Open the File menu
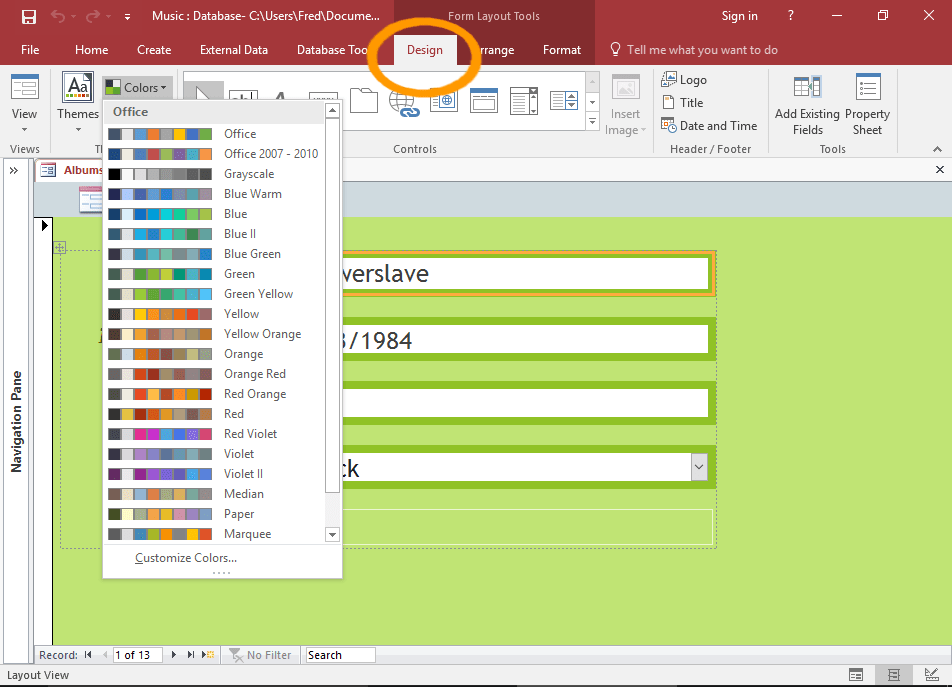The width and height of the screenshot is (952, 687). (x=30, y=49)
